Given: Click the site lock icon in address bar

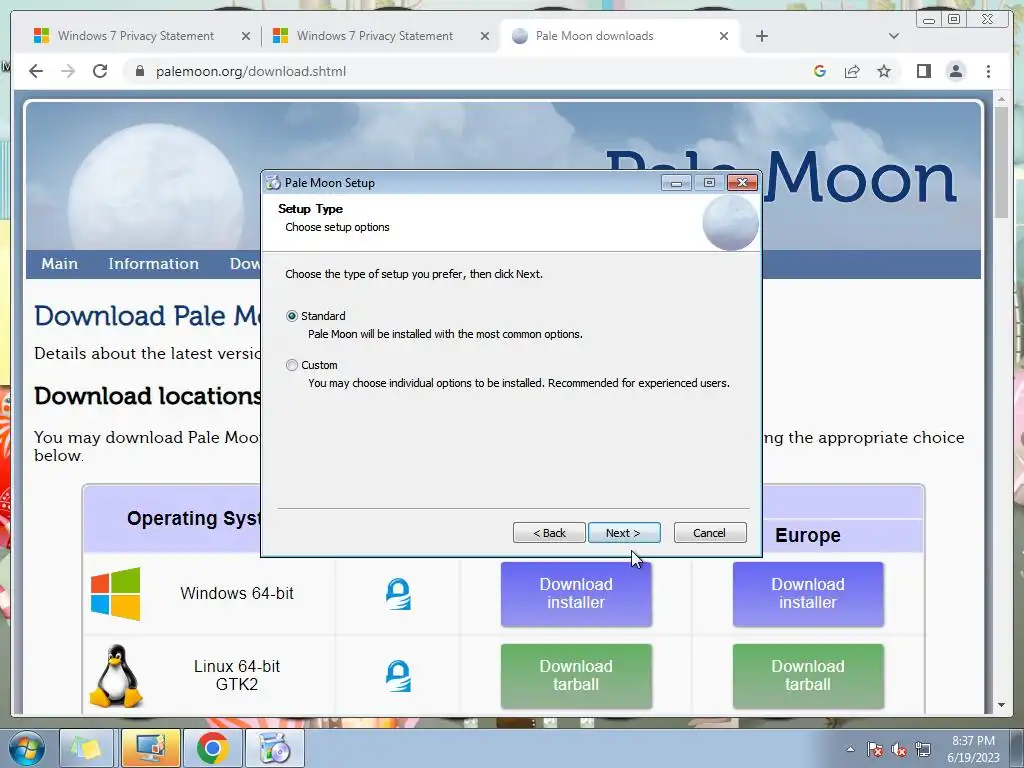Looking at the screenshot, I should pos(139,71).
